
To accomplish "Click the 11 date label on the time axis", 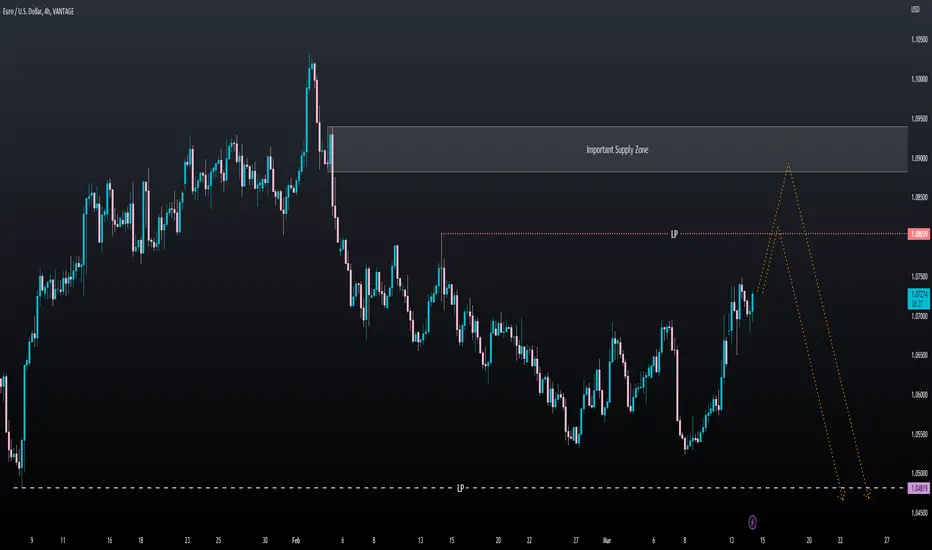I will click(63, 540).
